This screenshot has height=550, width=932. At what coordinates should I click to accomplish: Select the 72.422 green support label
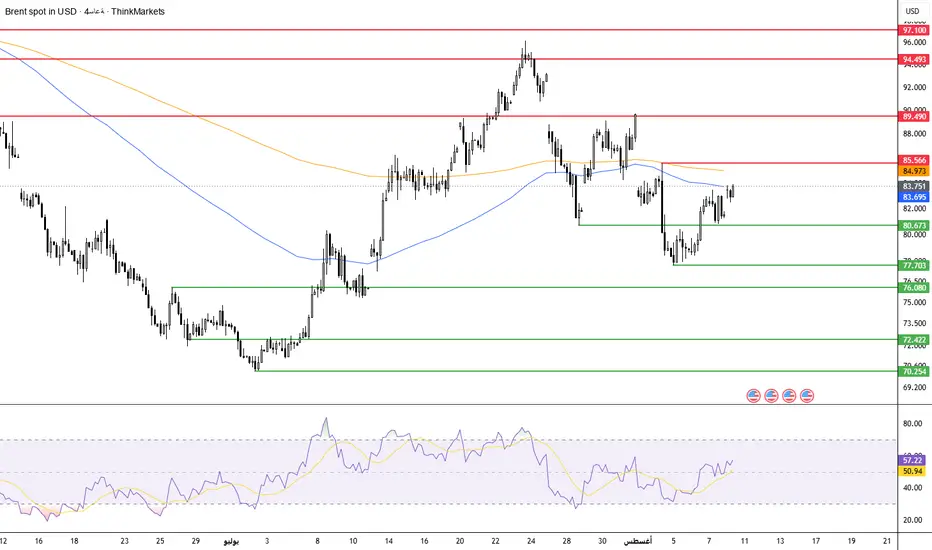[914, 340]
